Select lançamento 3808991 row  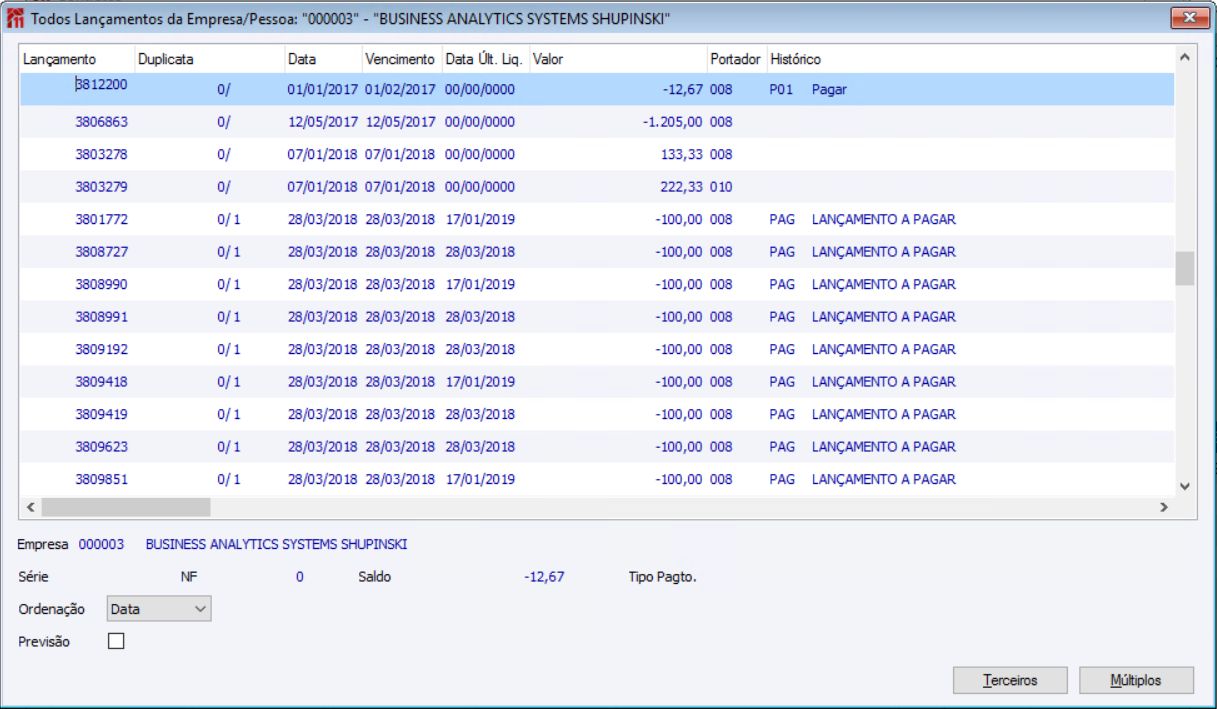click(597, 317)
